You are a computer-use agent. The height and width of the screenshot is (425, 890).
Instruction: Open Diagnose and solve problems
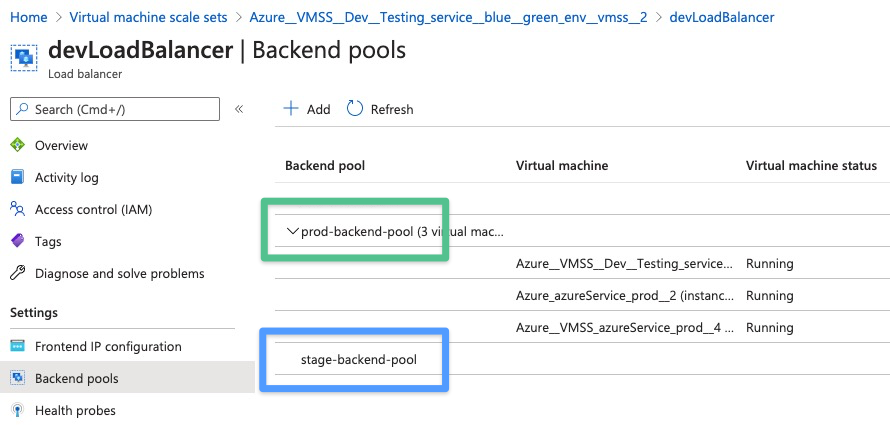pyautogui.click(x=119, y=273)
